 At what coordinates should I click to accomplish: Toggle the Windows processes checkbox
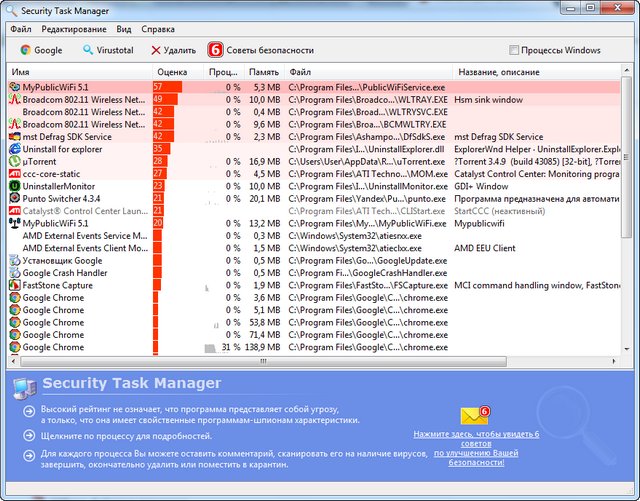coord(514,50)
